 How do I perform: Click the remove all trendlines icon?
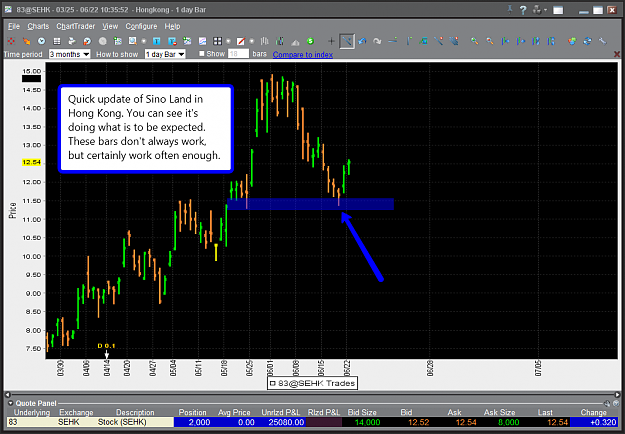click(454, 41)
